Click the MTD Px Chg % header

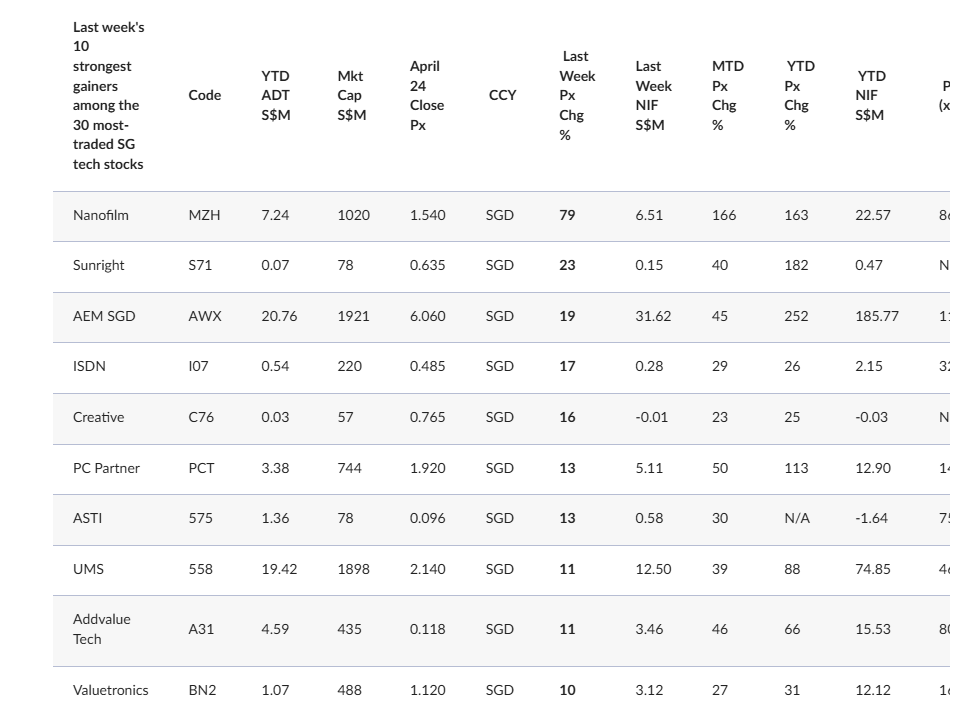pyautogui.click(x=727, y=95)
